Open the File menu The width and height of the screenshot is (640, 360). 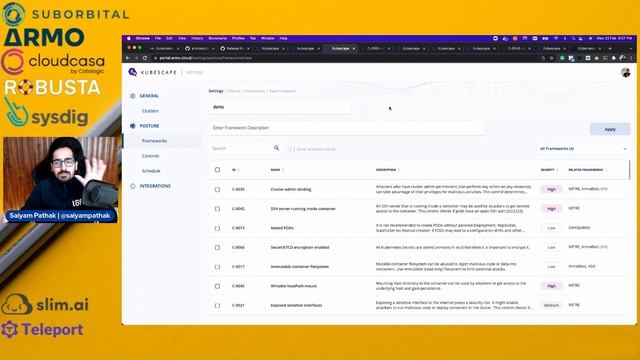pyautogui.click(x=158, y=38)
